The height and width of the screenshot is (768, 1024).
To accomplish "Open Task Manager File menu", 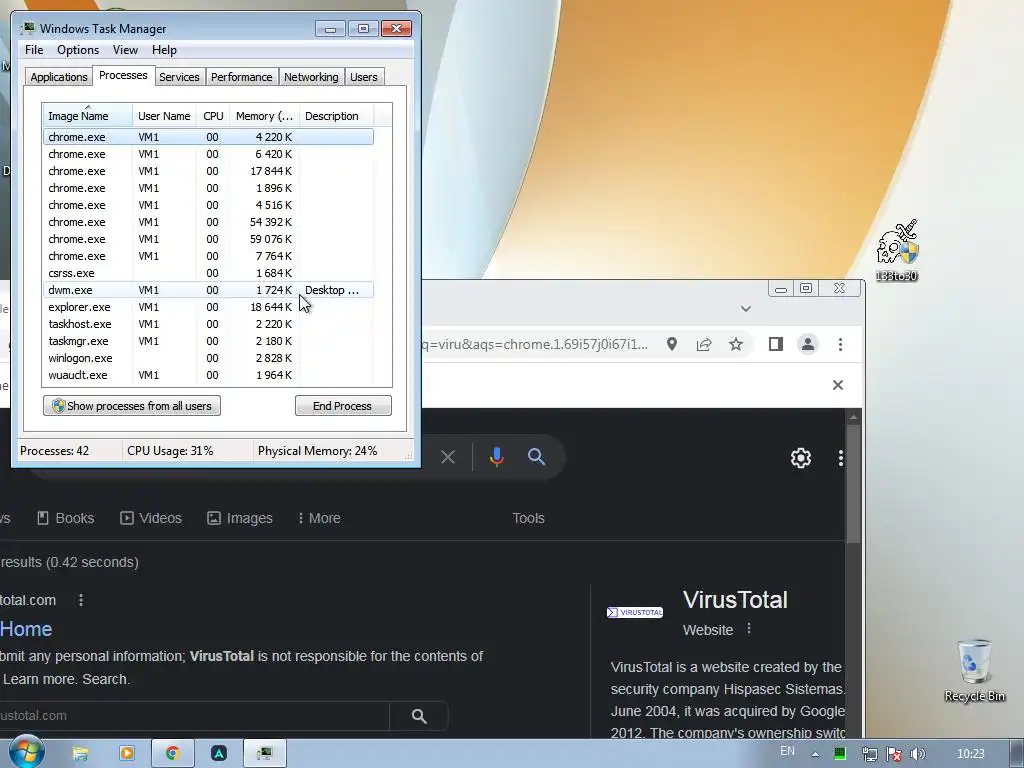I will coord(34,50).
